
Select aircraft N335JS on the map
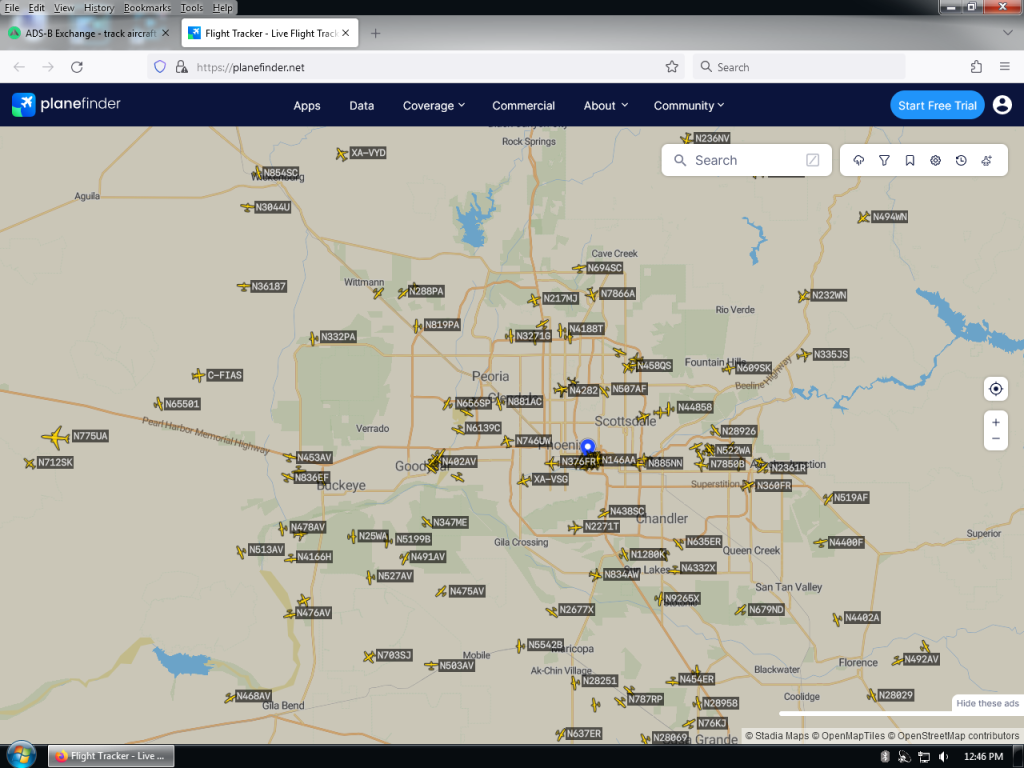805,355
